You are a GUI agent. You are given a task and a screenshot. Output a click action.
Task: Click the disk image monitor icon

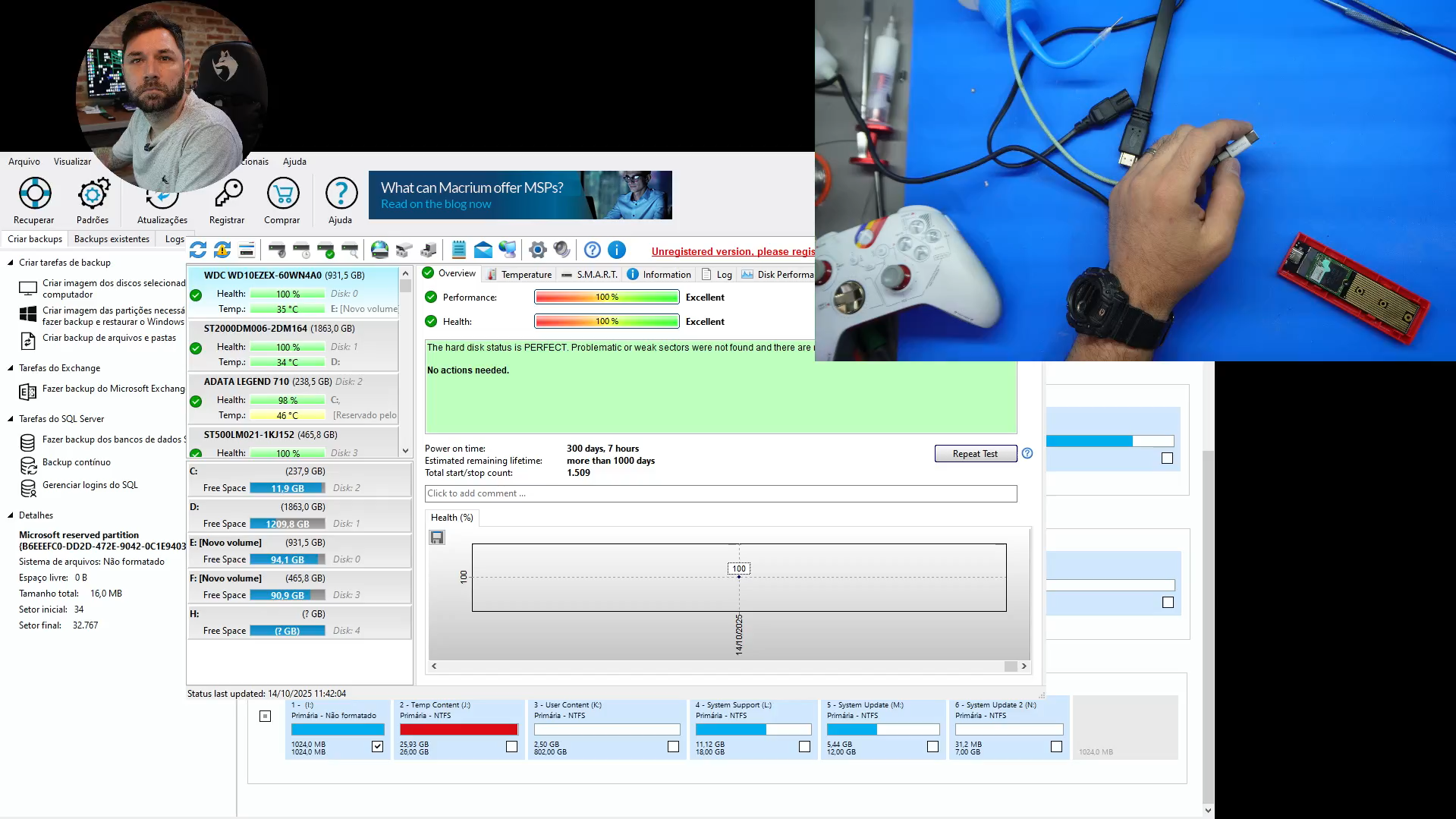[28, 288]
